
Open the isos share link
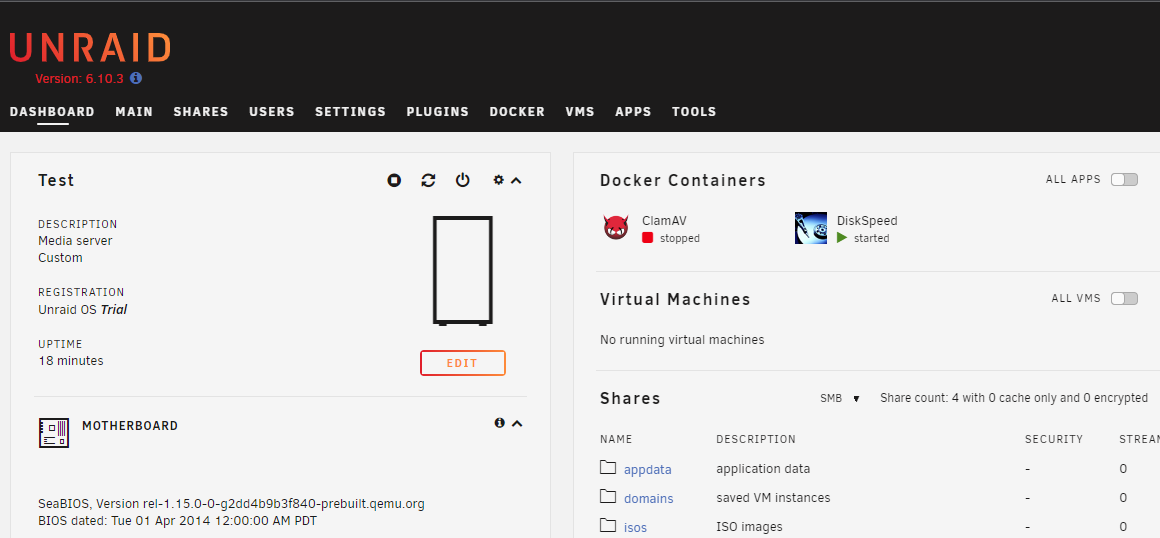coord(635,528)
